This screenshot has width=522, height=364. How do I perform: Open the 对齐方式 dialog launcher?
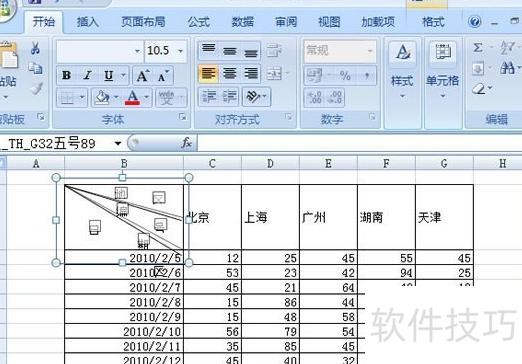tap(288, 117)
